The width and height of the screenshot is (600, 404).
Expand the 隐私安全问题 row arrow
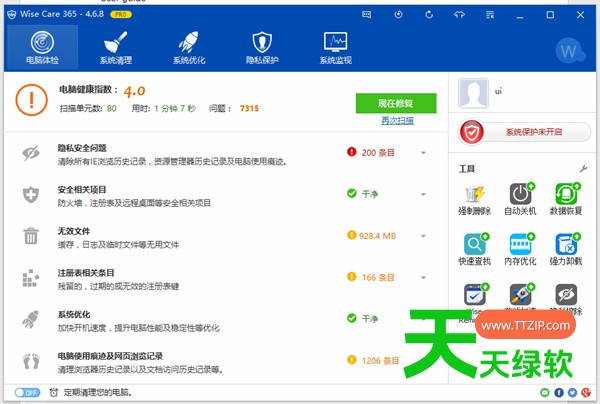[x=423, y=153]
